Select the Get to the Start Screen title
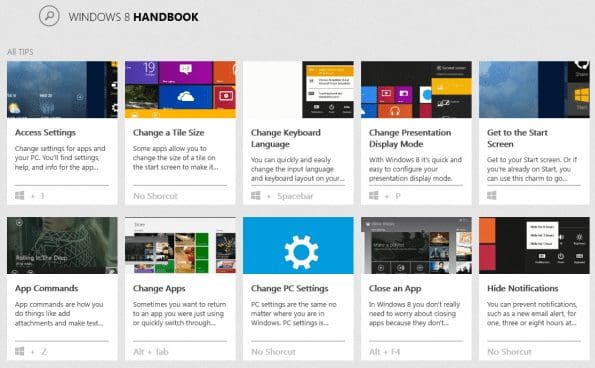The image size is (595, 368). 517,138
